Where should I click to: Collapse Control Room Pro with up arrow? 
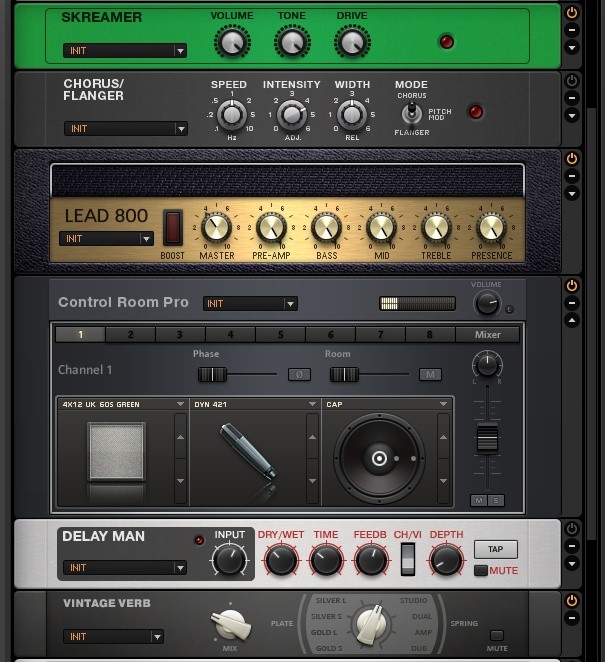(572, 320)
